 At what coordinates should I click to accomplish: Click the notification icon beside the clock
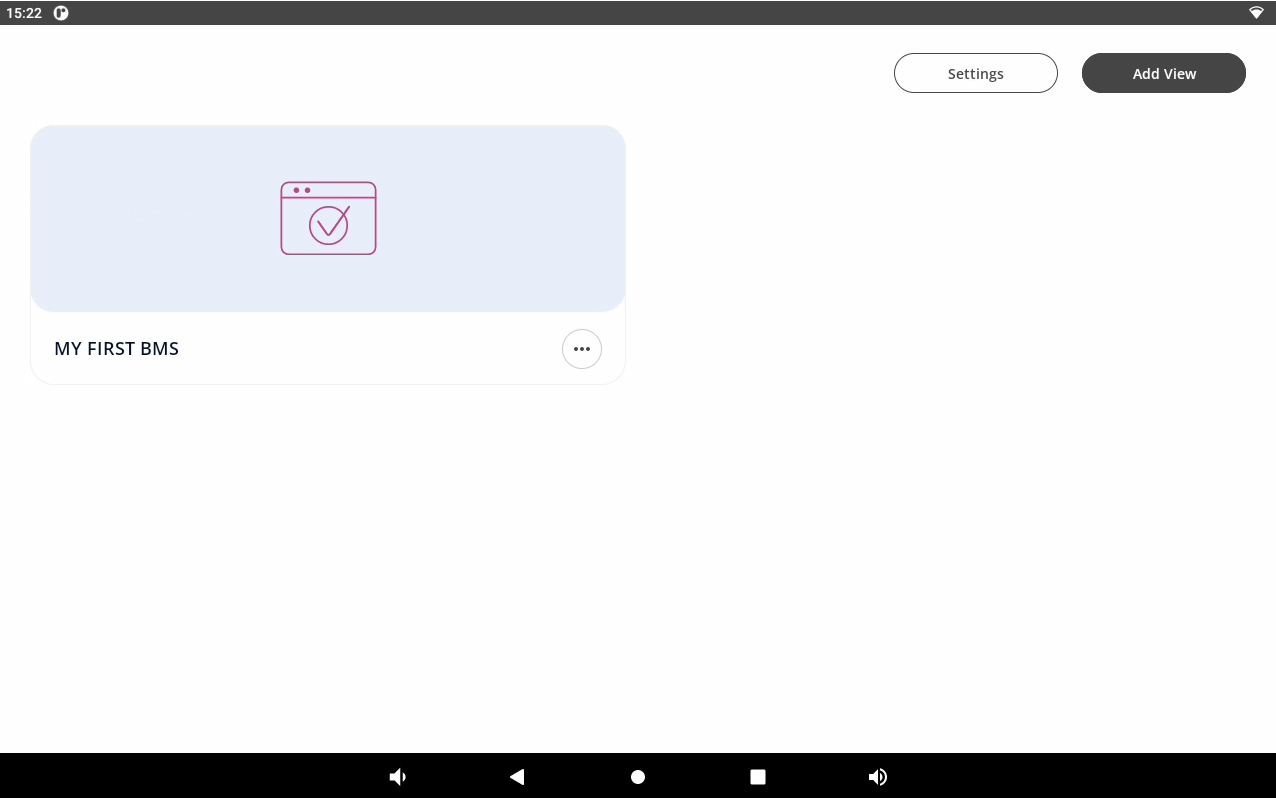pyautogui.click(x=61, y=13)
